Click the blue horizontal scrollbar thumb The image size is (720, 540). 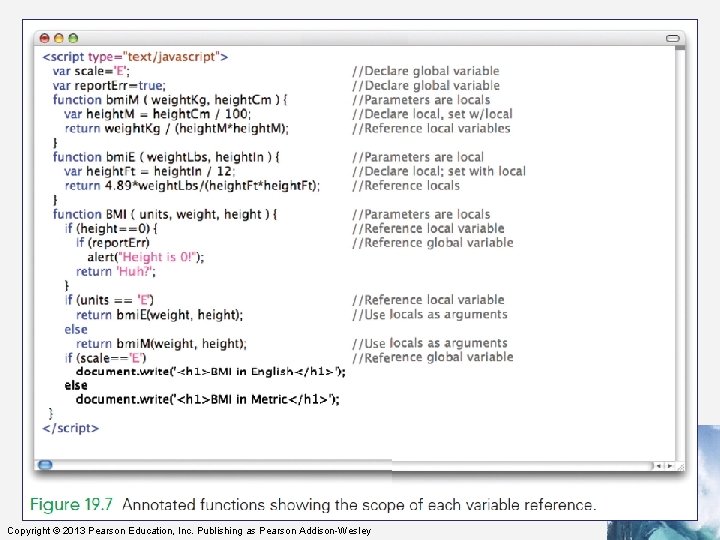point(45,465)
